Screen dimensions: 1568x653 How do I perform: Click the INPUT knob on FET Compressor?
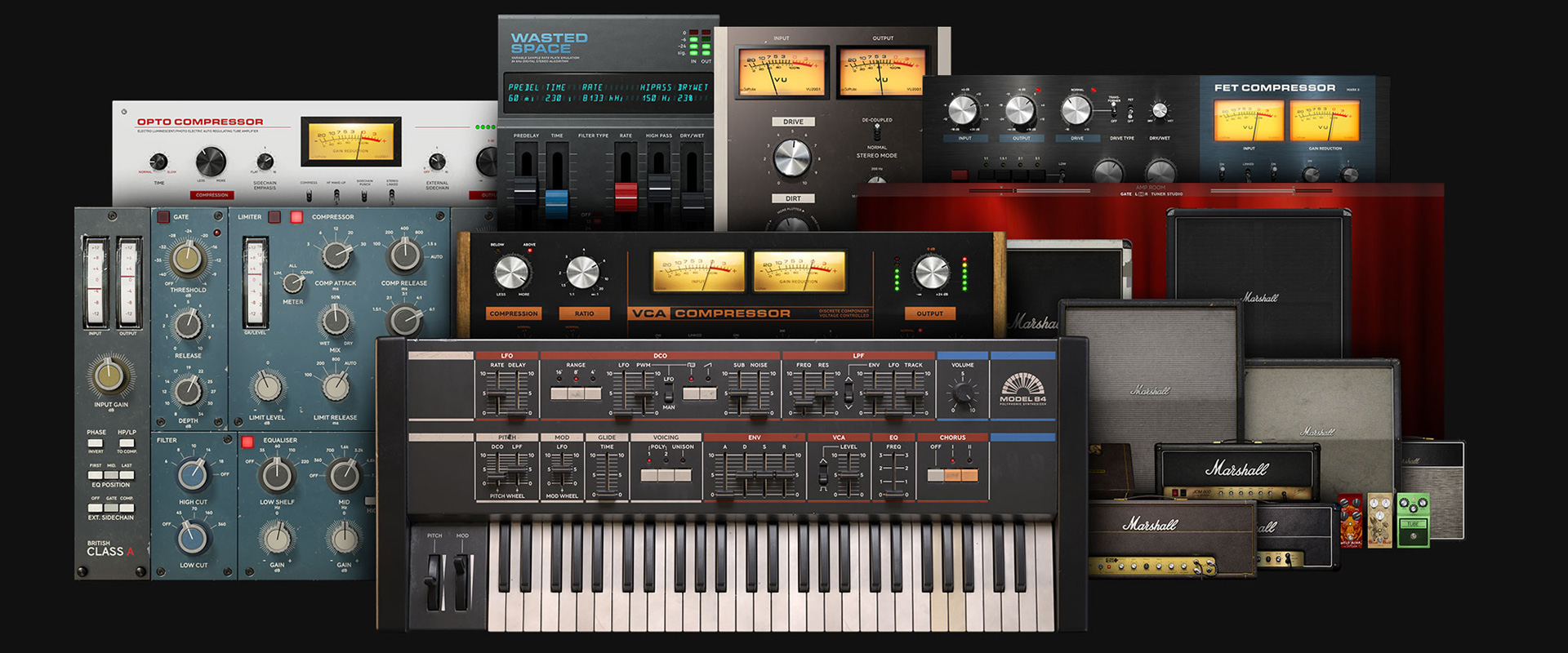click(963, 110)
